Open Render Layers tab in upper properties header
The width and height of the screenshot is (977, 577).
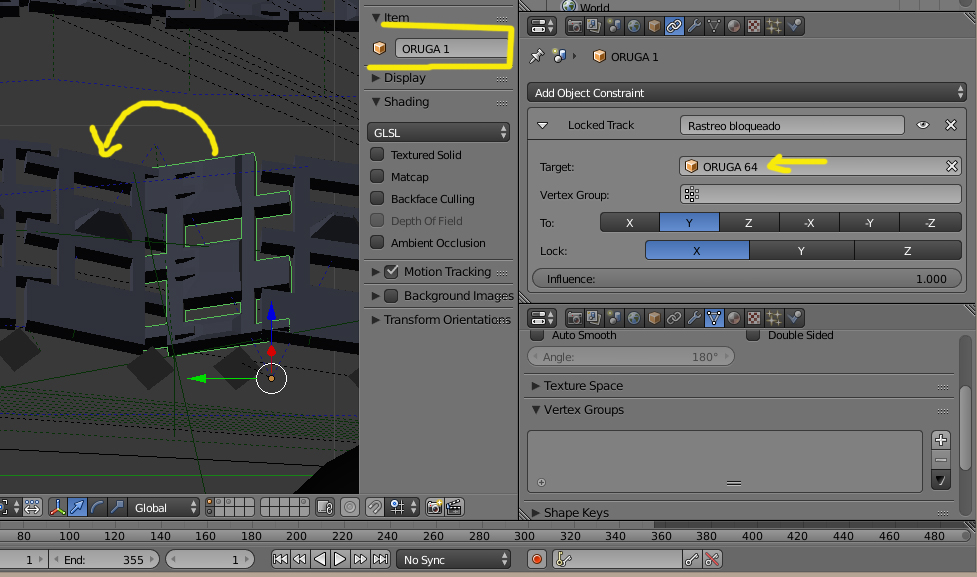tap(594, 26)
